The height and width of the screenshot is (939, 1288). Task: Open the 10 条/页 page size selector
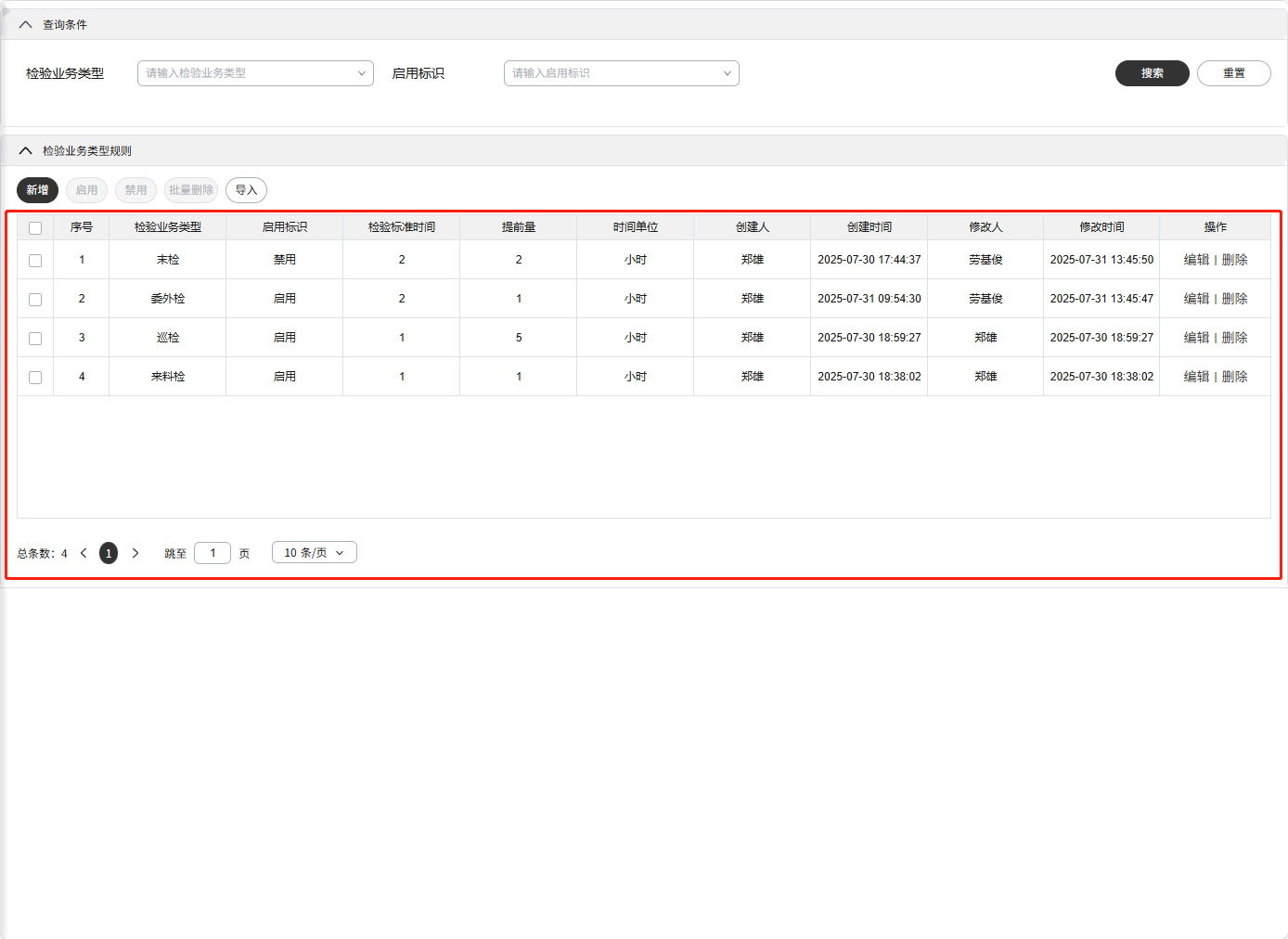pos(314,553)
